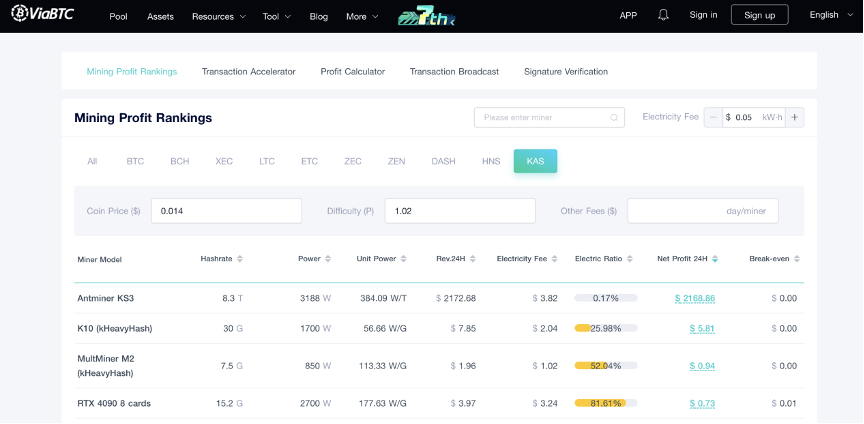Image resolution: width=864 pixels, height=424 pixels.
Task: Open net profit $ 5.81 link
Action: pos(702,329)
